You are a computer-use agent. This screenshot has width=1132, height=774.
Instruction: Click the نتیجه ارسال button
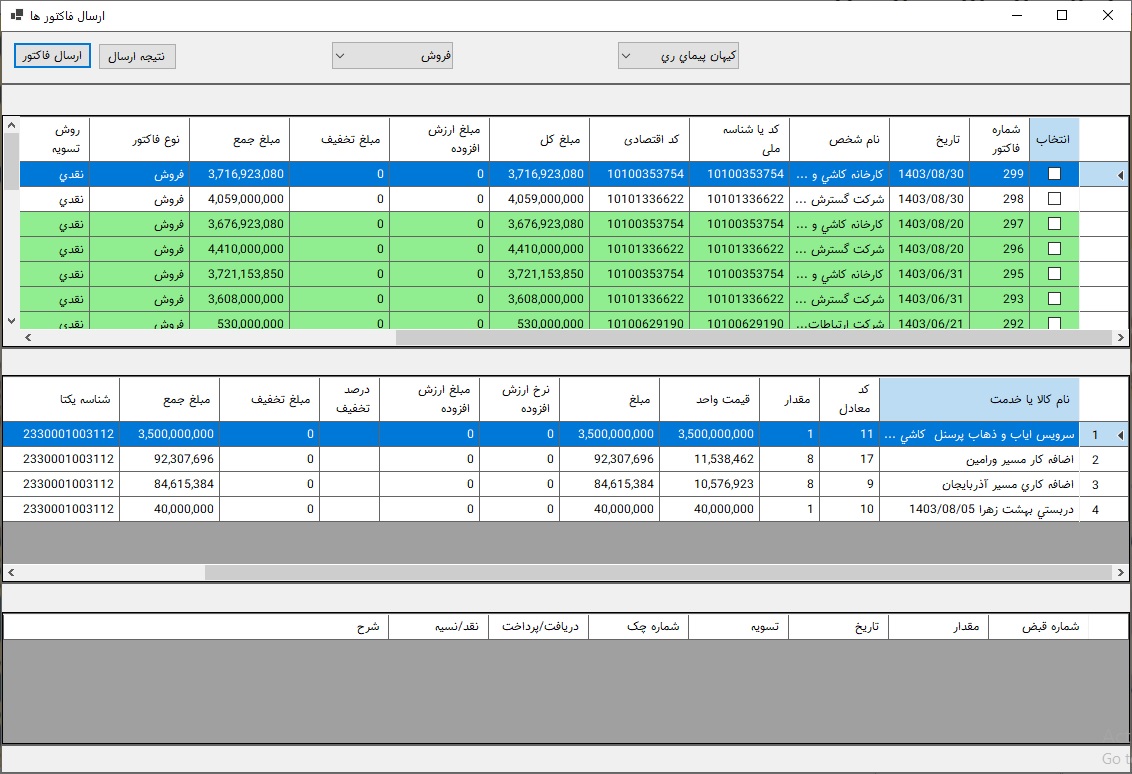pos(137,57)
